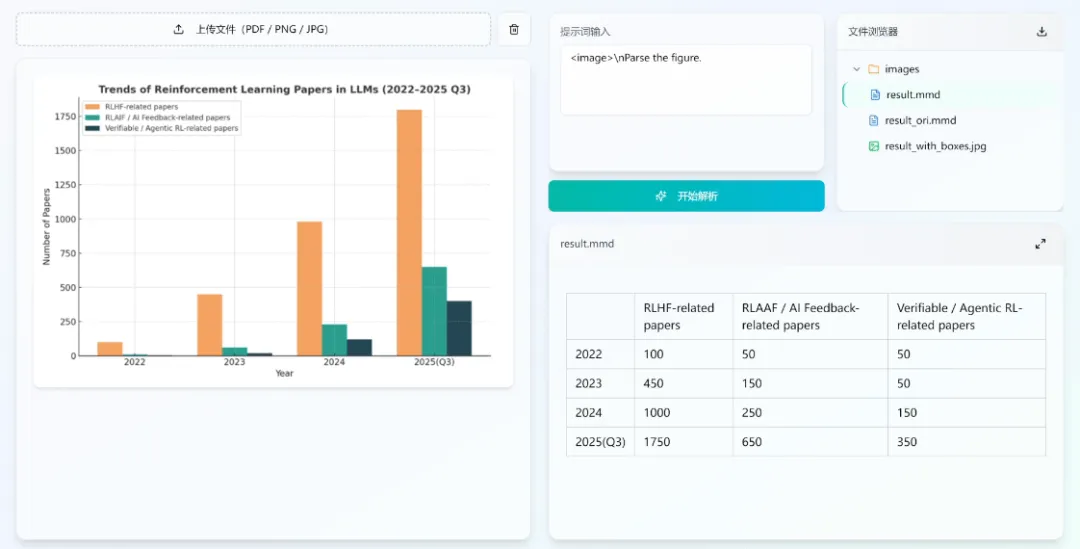Click the orange RLHF legend swatch
The image size is (1080, 549).
coord(92,106)
